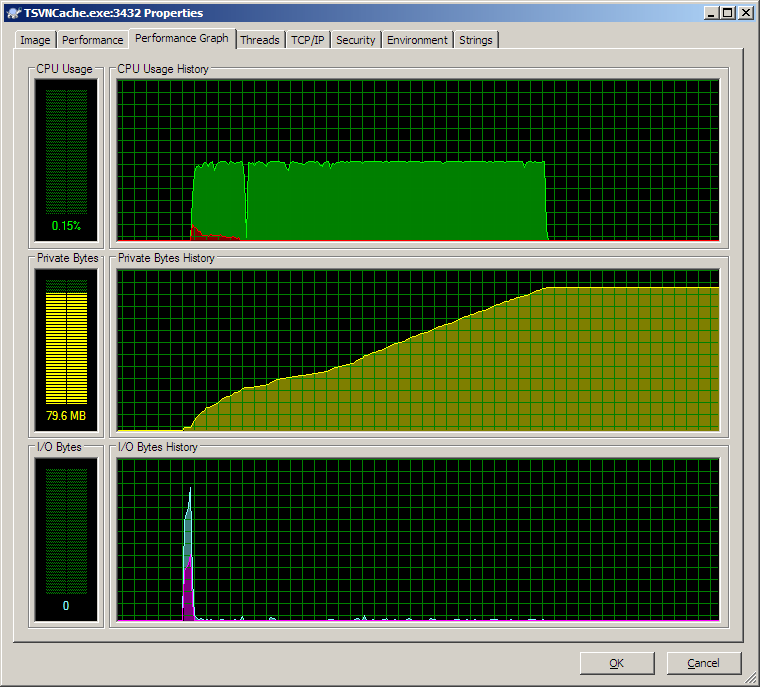Click the CPU Usage 0.15% gauge

click(66, 160)
